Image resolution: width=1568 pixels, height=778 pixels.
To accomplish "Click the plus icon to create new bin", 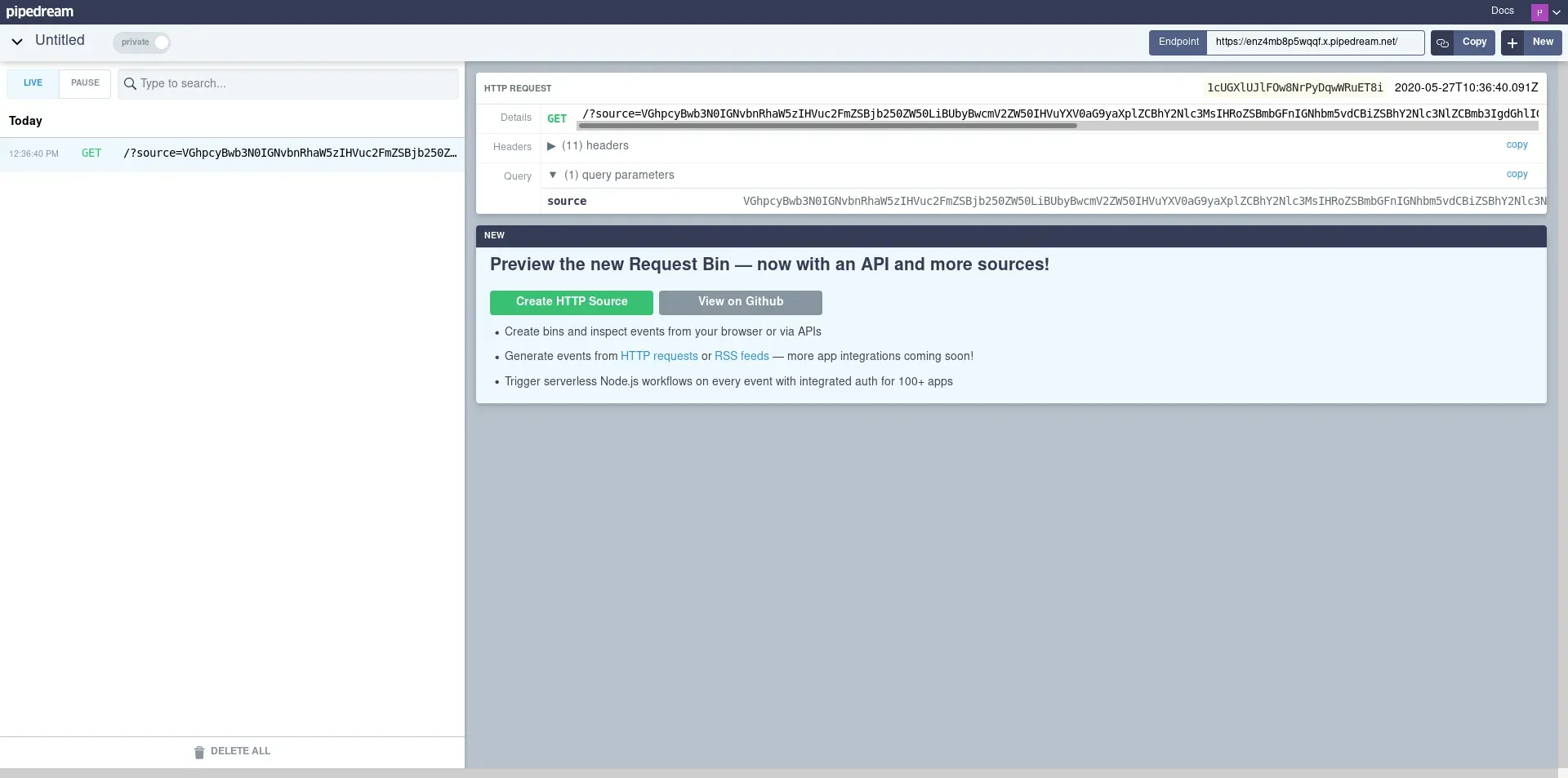I will click(x=1512, y=42).
